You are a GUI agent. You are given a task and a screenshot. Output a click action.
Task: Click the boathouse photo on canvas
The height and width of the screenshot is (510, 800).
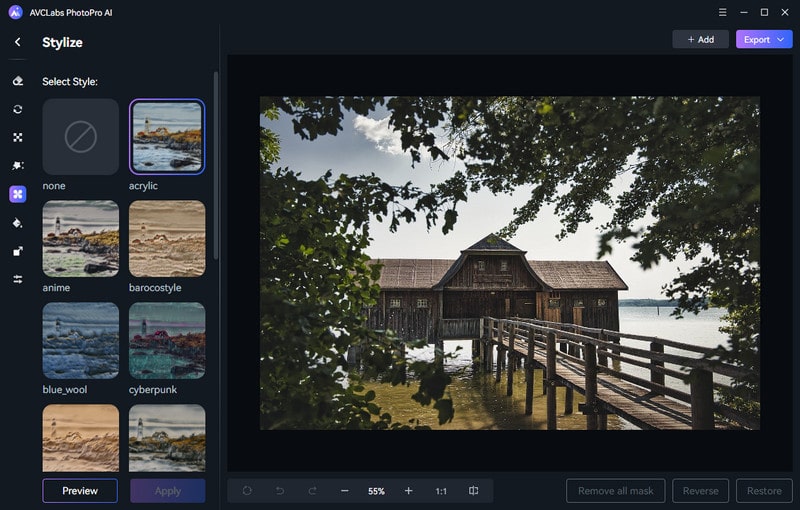(510, 263)
